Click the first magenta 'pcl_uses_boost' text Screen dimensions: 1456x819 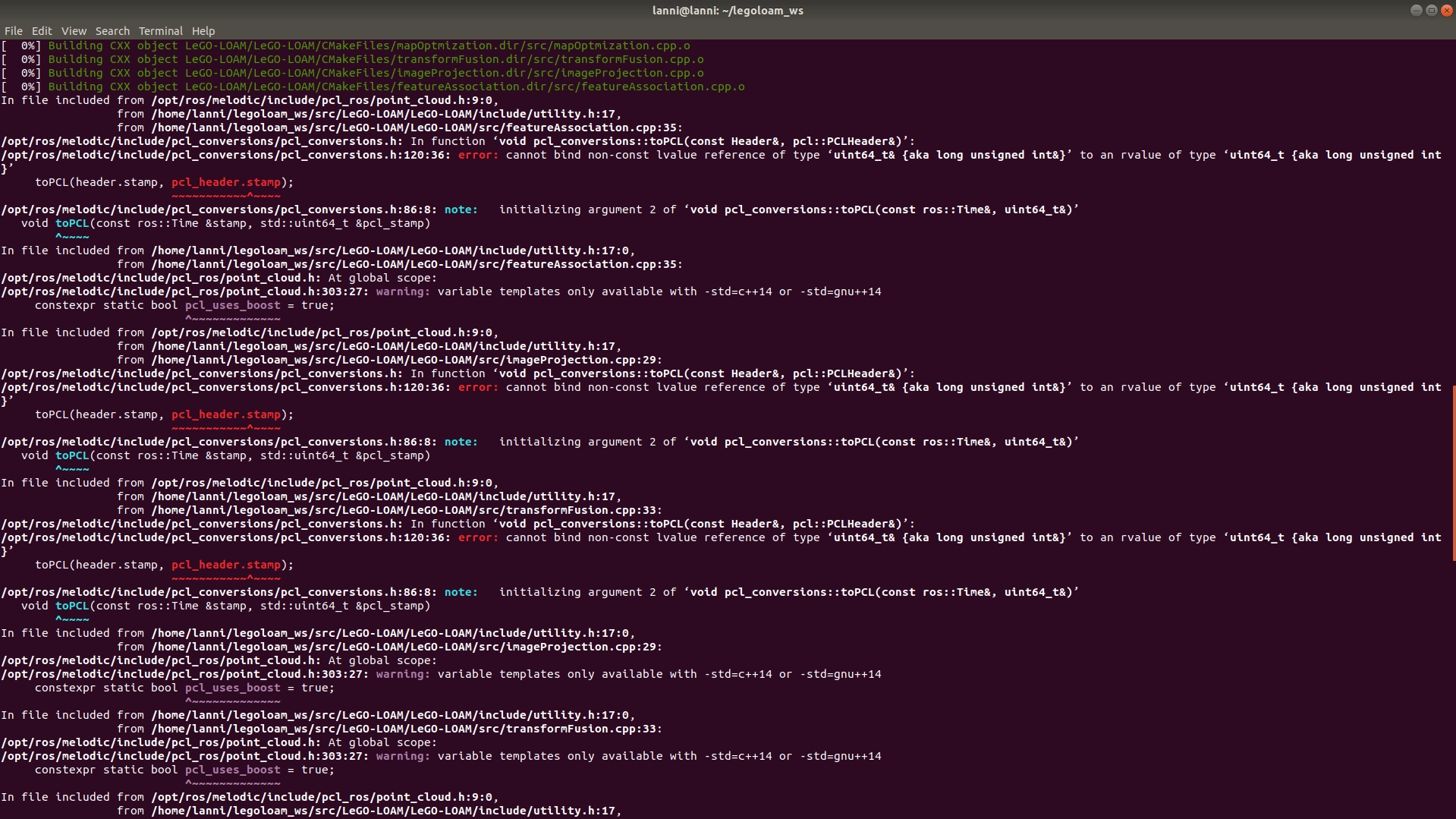(x=233, y=305)
